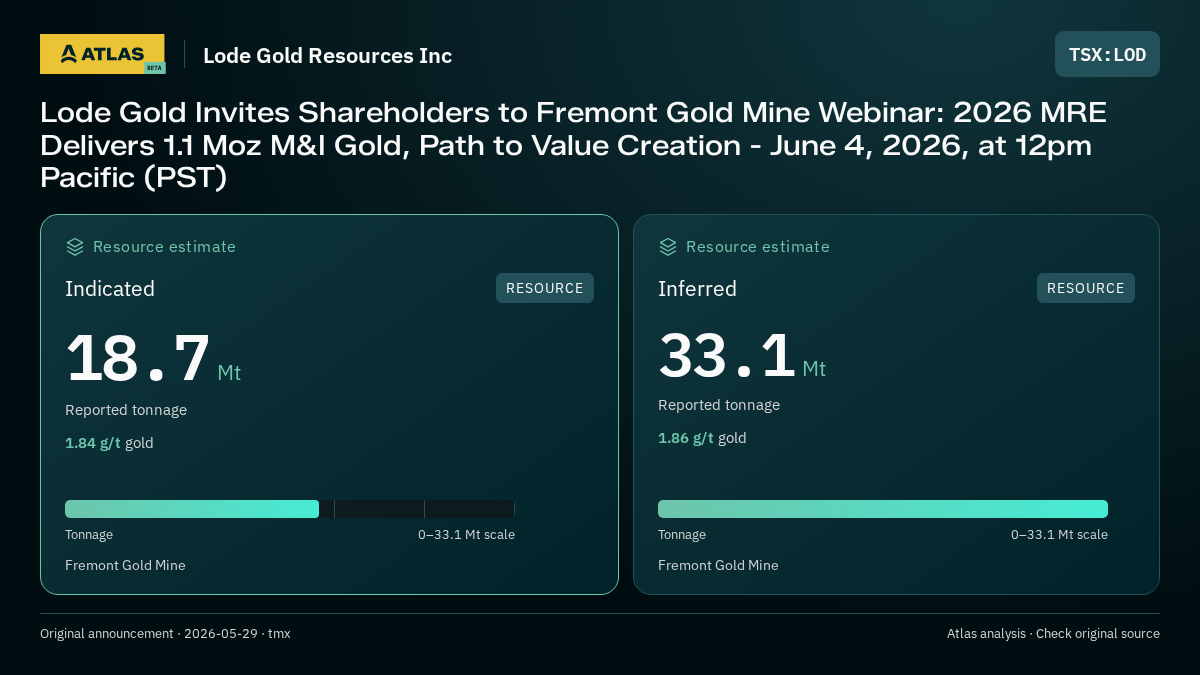Click Resource estimate label in Inferred card
This screenshot has height=675, width=1200.
tap(757, 247)
